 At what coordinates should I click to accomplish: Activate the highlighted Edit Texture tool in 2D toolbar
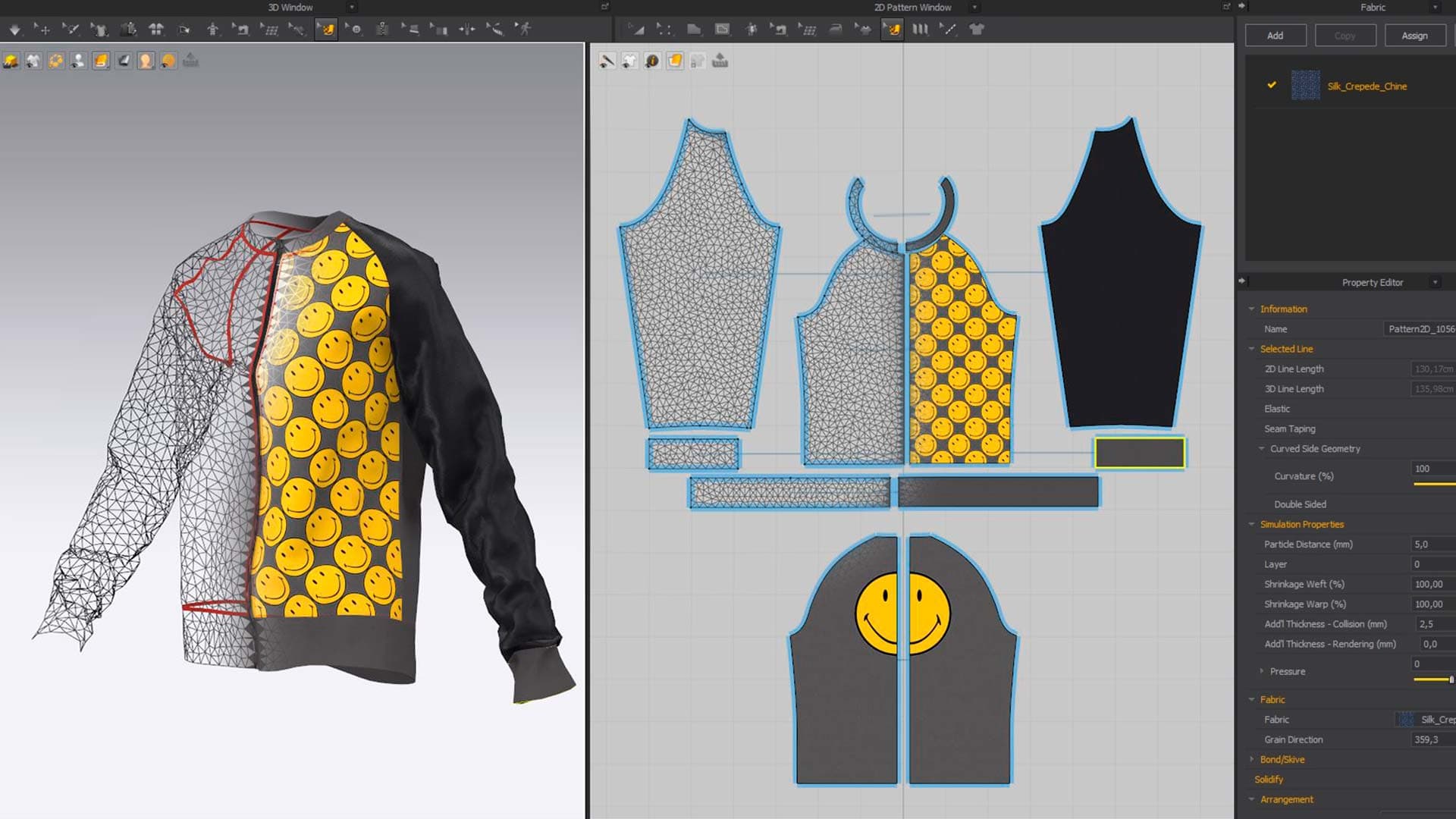pyautogui.click(x=893, y=30)
